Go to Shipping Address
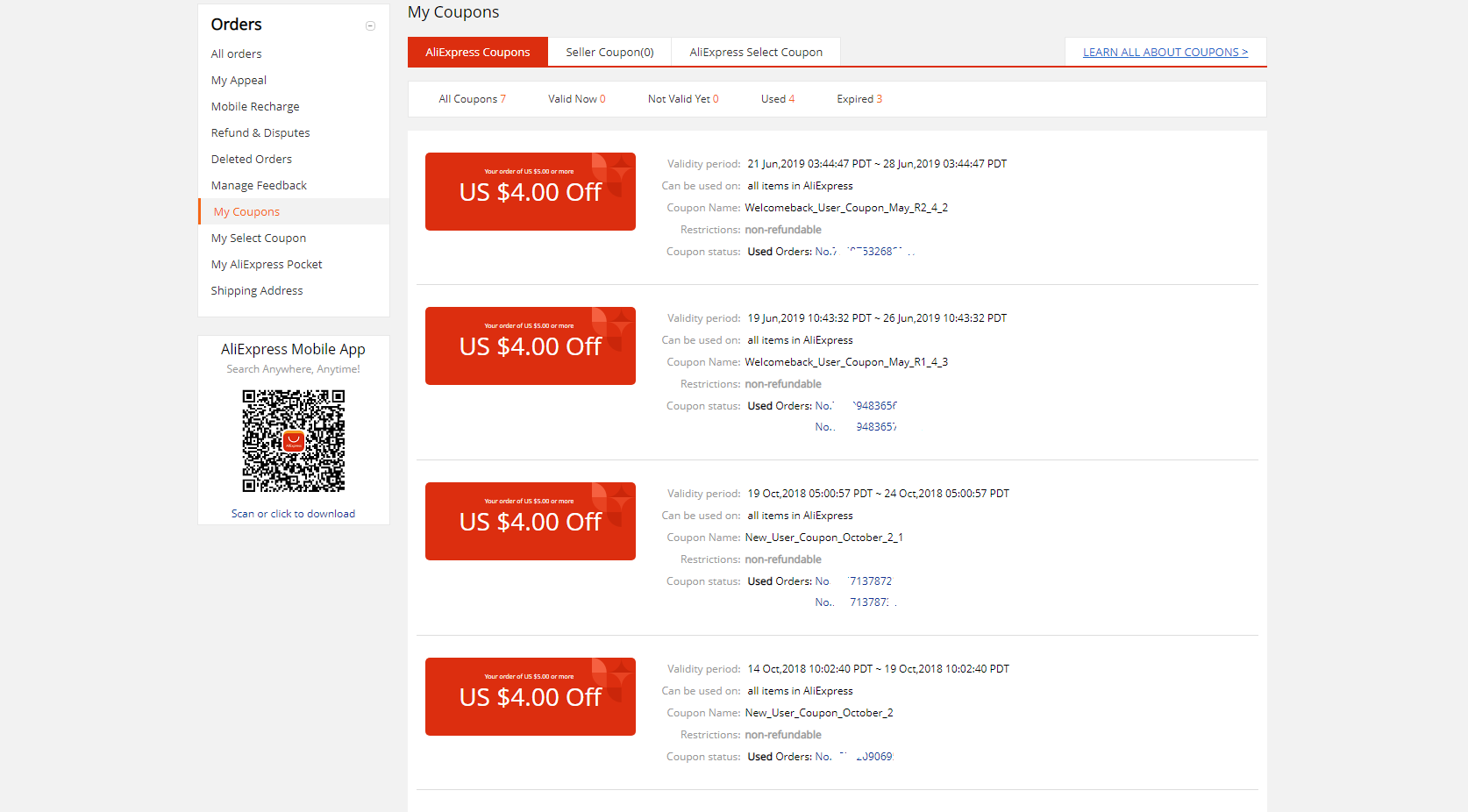This screenshot has width=1468, height=812. (257, 290)
